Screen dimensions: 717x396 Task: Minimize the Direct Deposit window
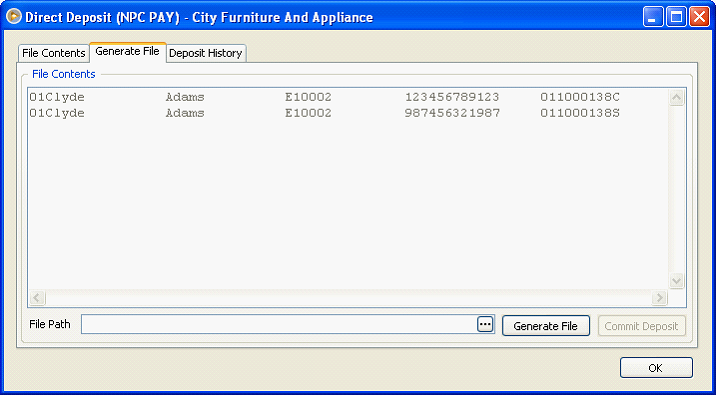(x=653, y=17)
